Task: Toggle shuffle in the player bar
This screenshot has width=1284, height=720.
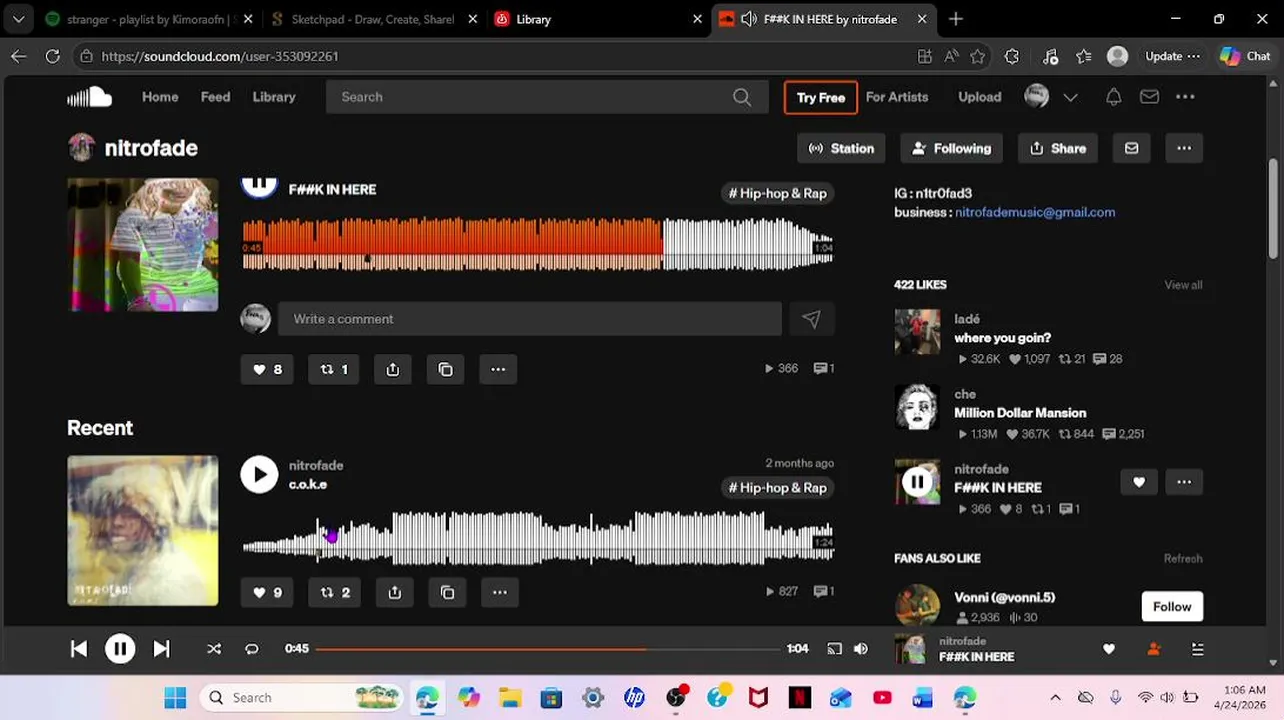Action: [x=214, y=649]
